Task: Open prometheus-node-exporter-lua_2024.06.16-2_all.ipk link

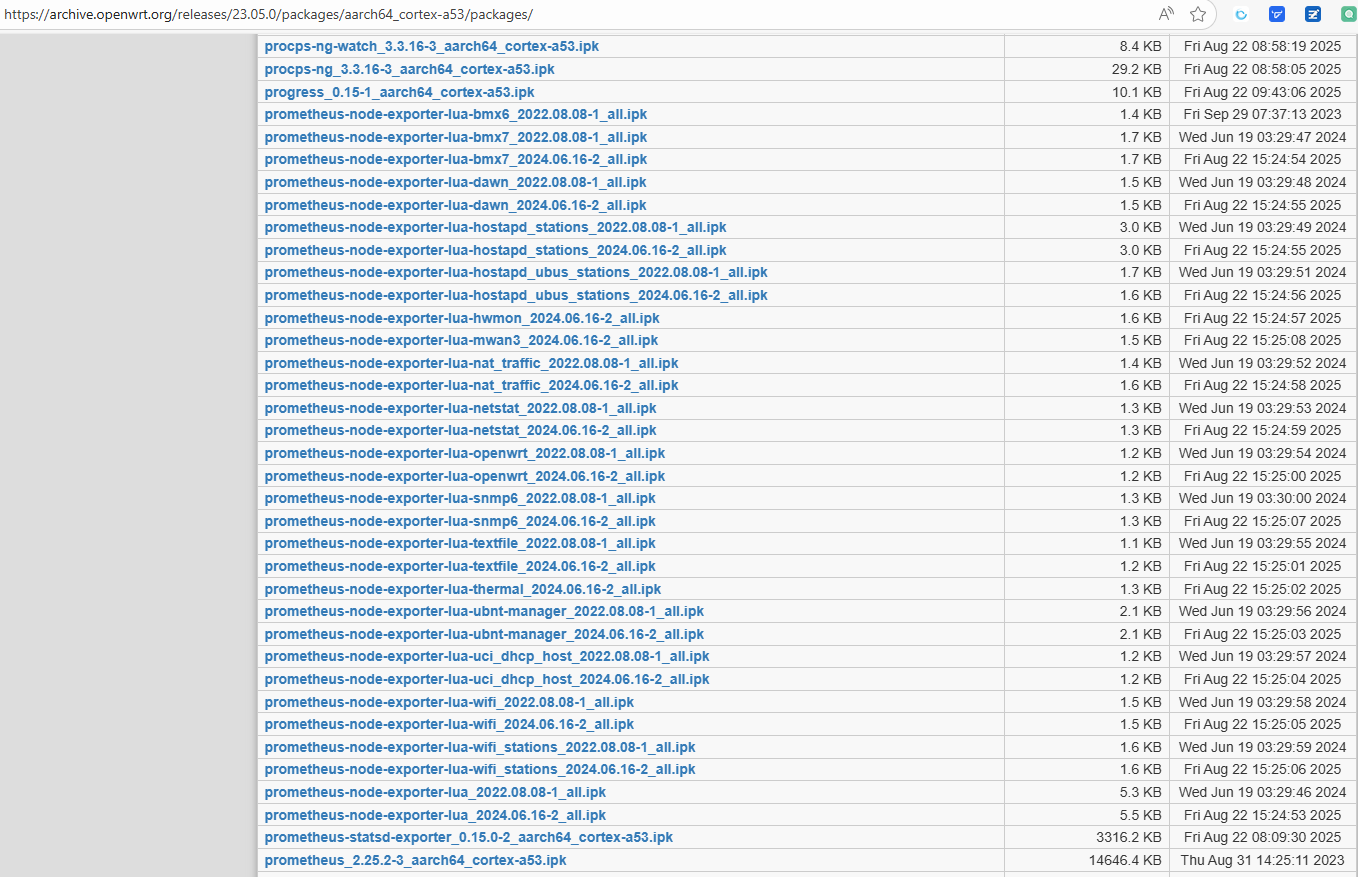Action: click(x=435, y=815)
